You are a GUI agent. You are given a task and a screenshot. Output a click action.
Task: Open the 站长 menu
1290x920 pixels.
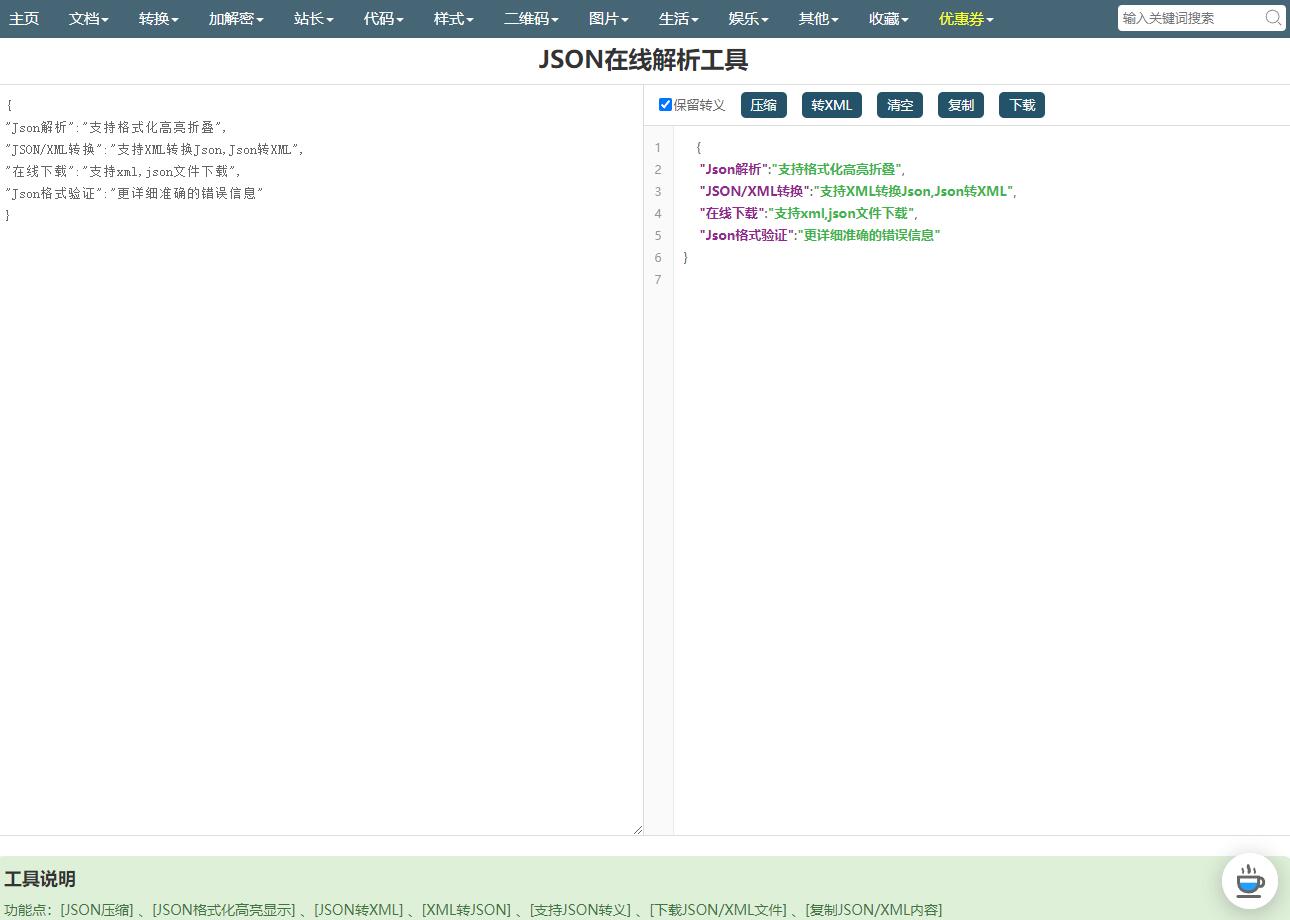click(313, 19)
